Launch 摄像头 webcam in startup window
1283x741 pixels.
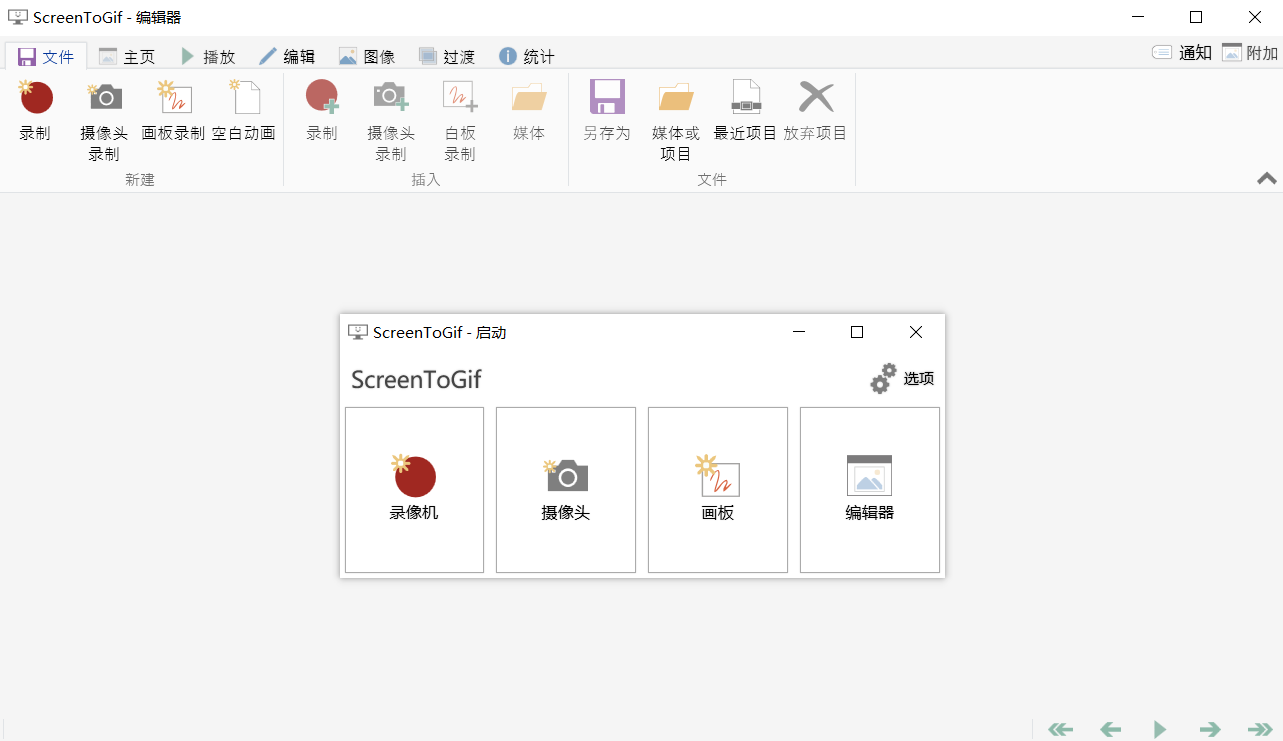pos(566,490)
